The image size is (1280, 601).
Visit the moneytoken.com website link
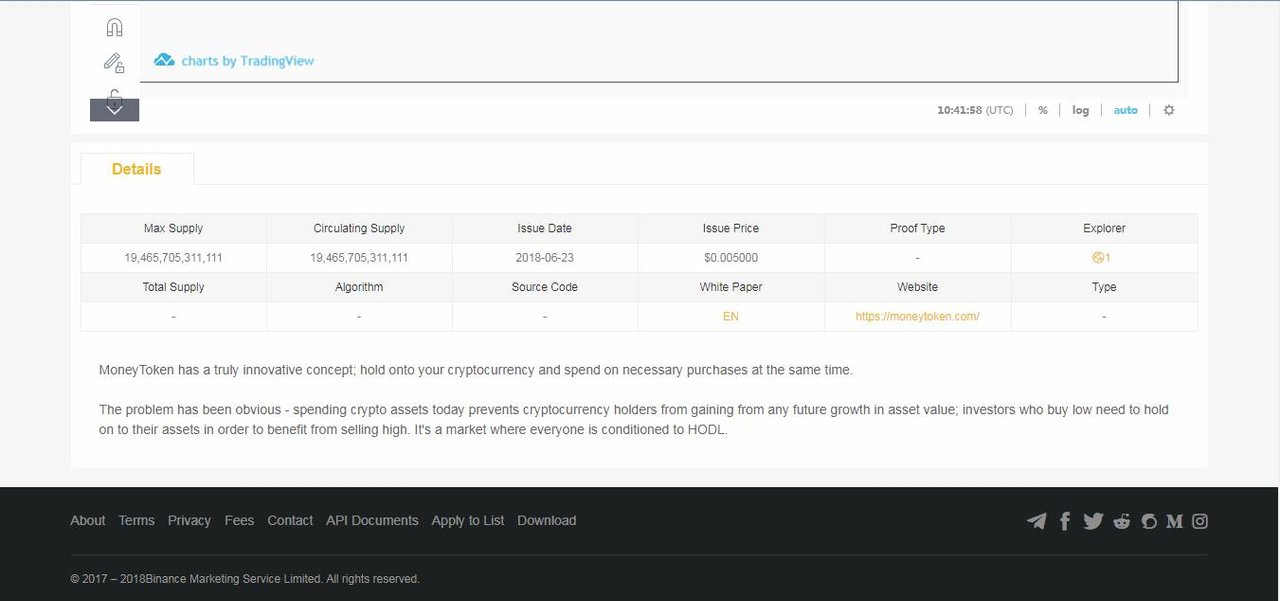917,316
